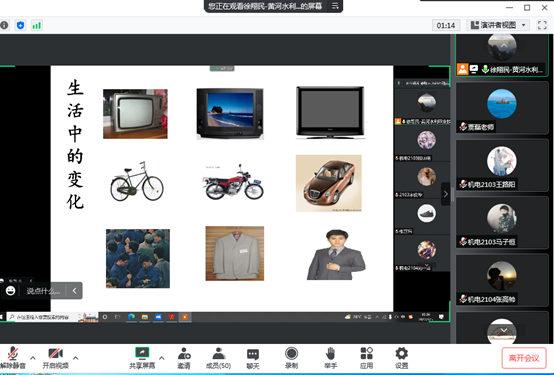Click weather widget in shared taskbar tray
This screenshot has width=554, height=375.
click(358, 317)
